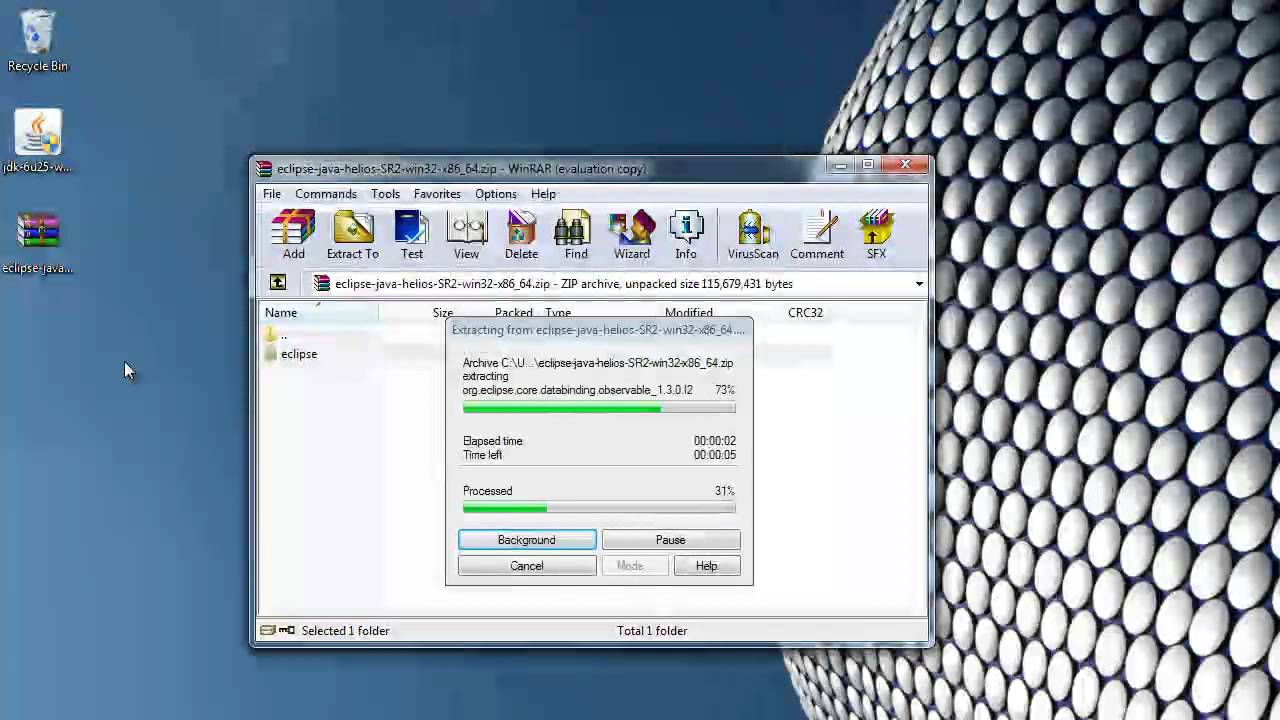Viewport: 1280px width, 720px height.
Task: Click the View file icon
Action: (466, 235)
